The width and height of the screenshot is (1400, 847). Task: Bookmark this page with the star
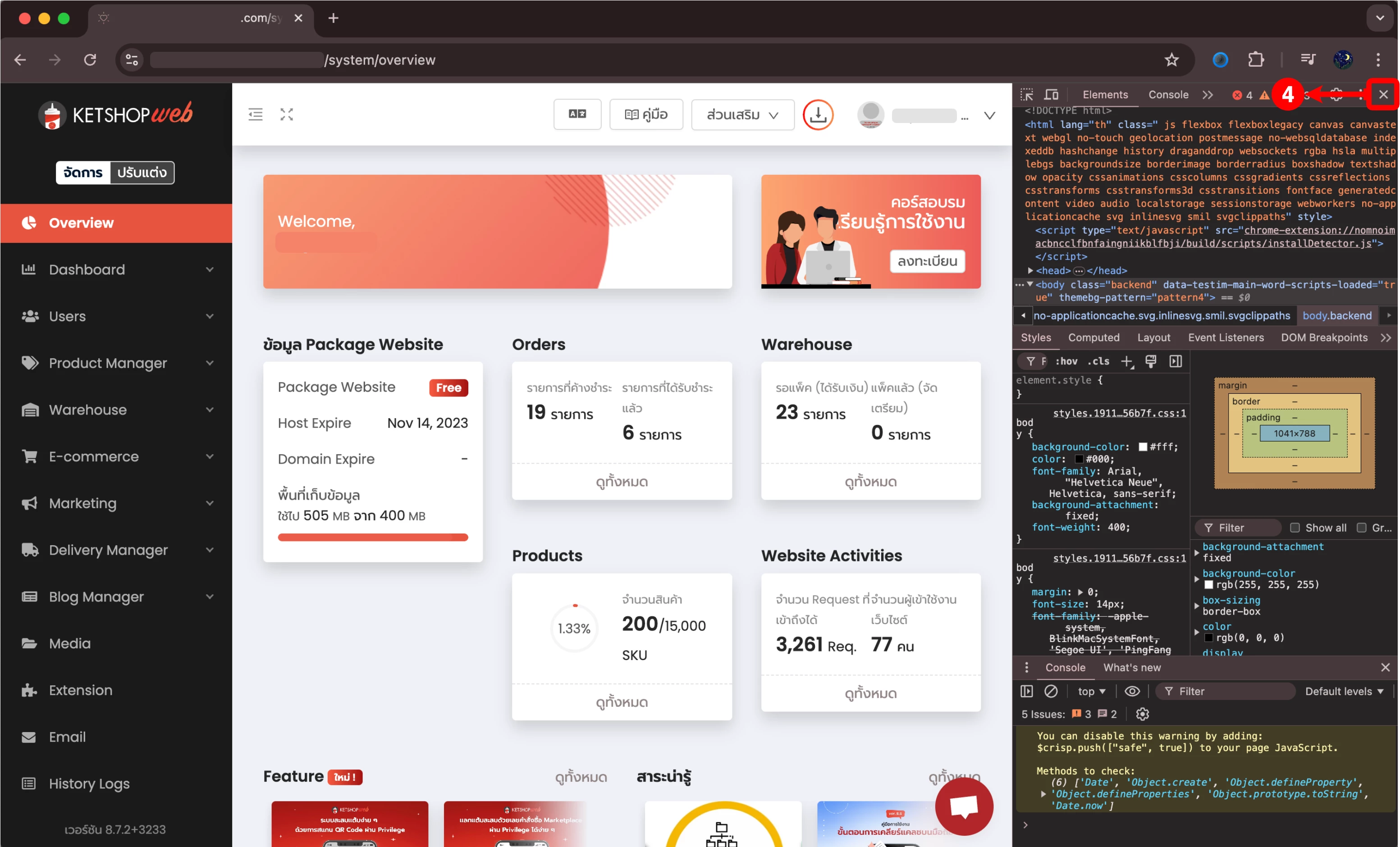pos(1171,59)
